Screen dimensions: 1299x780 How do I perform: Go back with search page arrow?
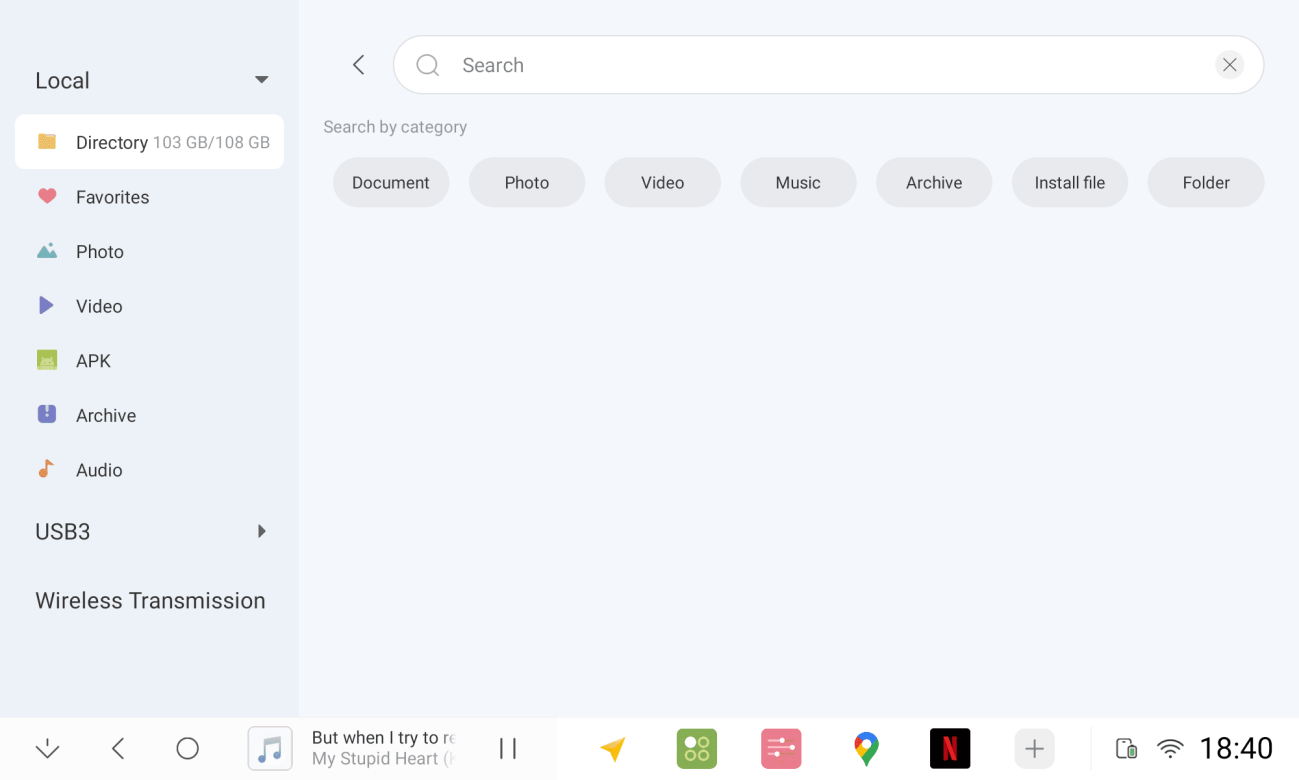(359, 65)
